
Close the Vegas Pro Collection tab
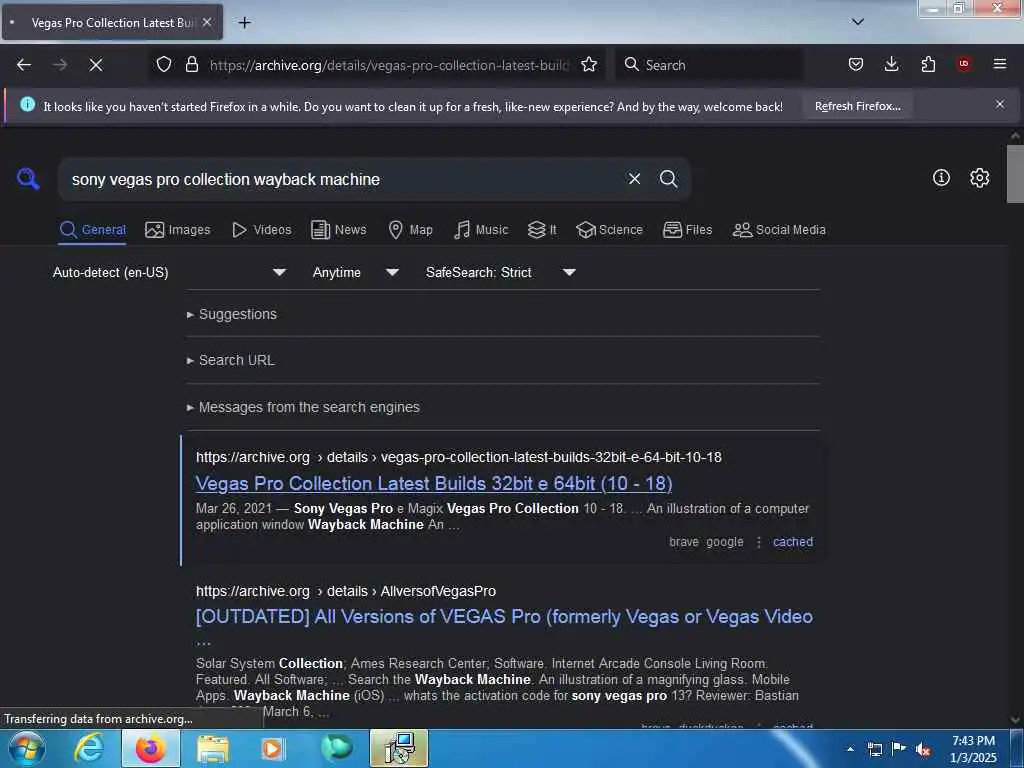click(207, 22)
